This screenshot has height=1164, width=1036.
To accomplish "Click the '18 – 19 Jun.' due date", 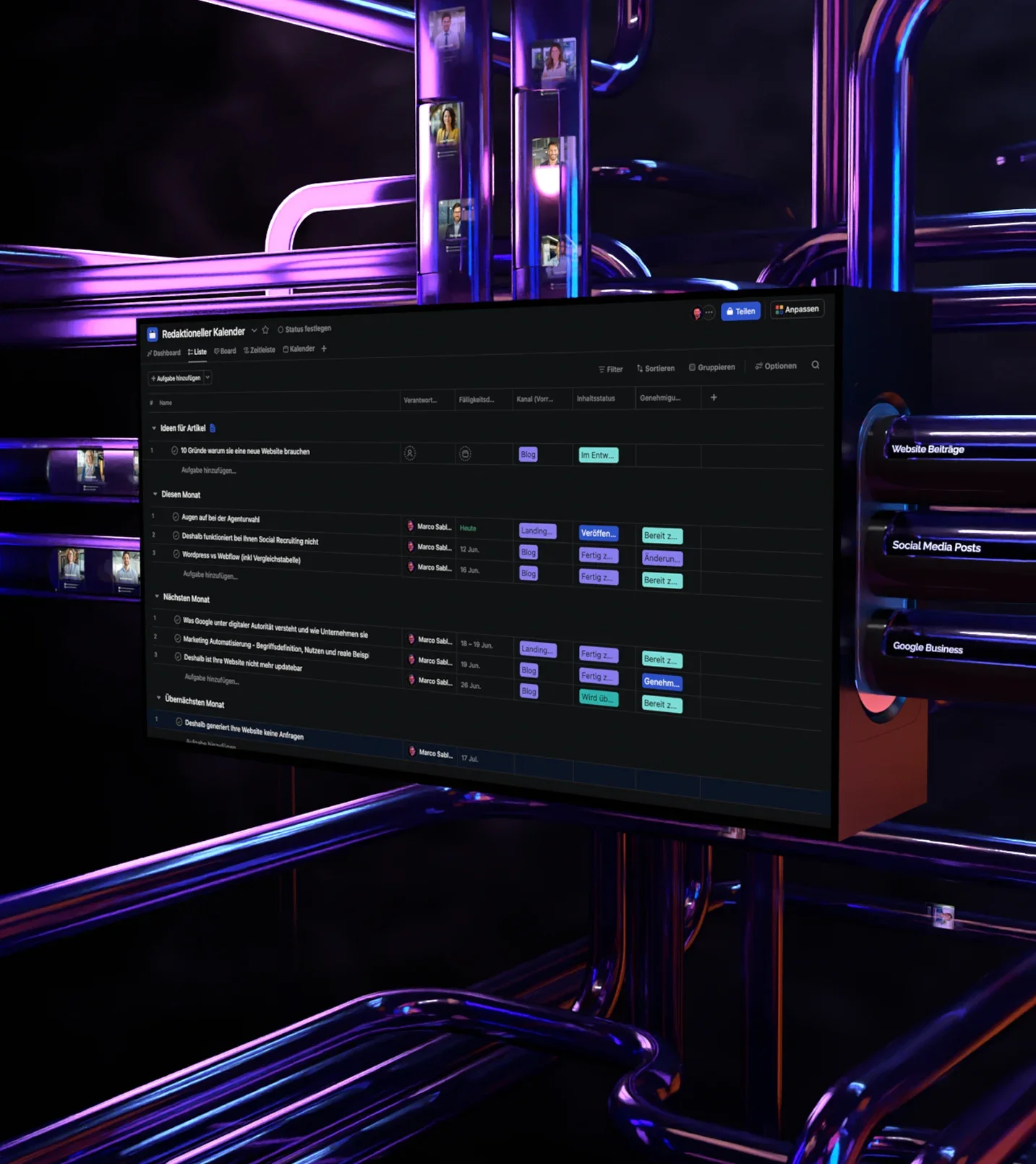I will coord(476,644).
